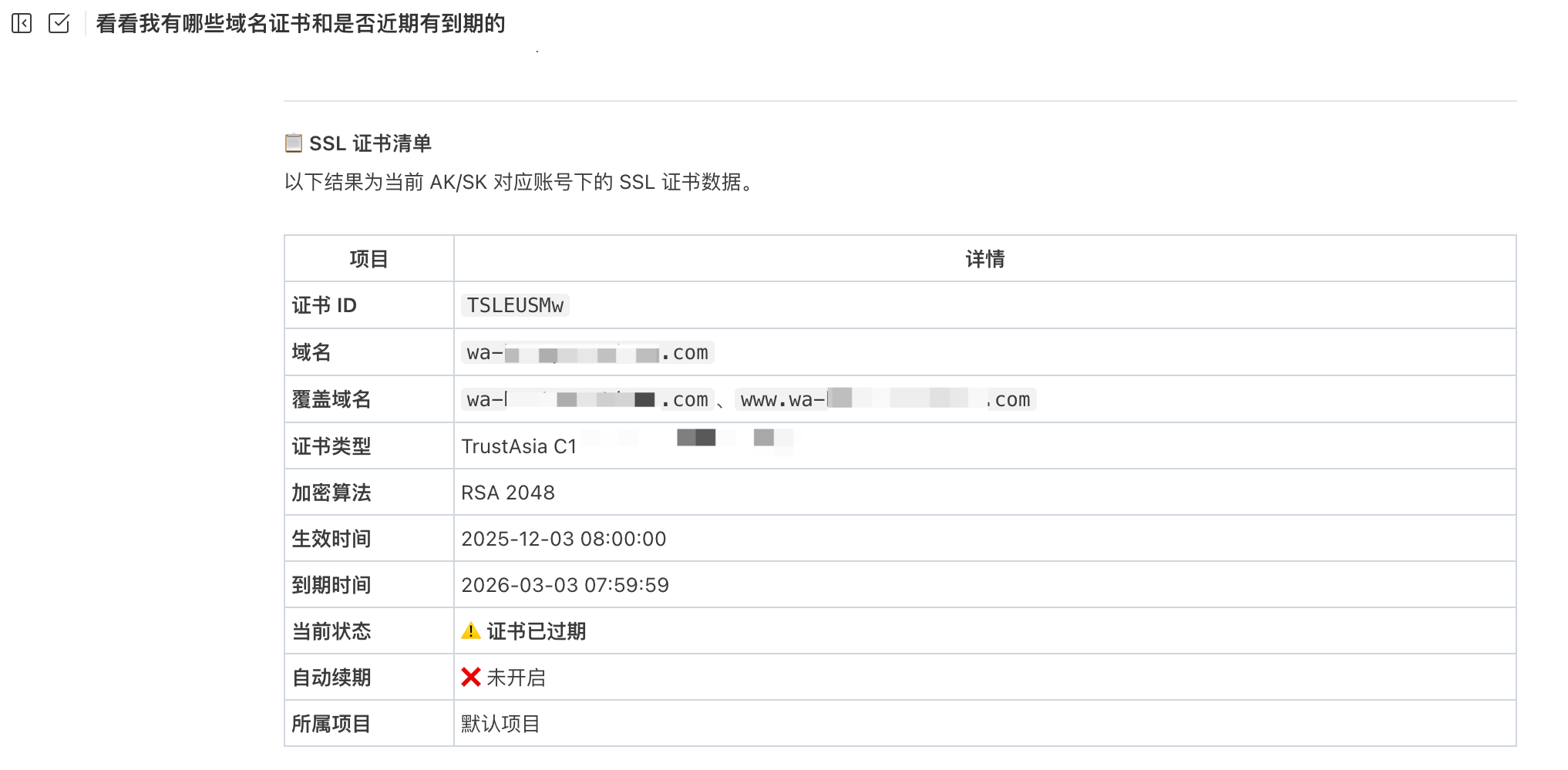Screen dimensions: 1568x770
Task: Click the effective time 2025-12-03 08:00:00
Action: pyautogui.click(x=564, y=539)
